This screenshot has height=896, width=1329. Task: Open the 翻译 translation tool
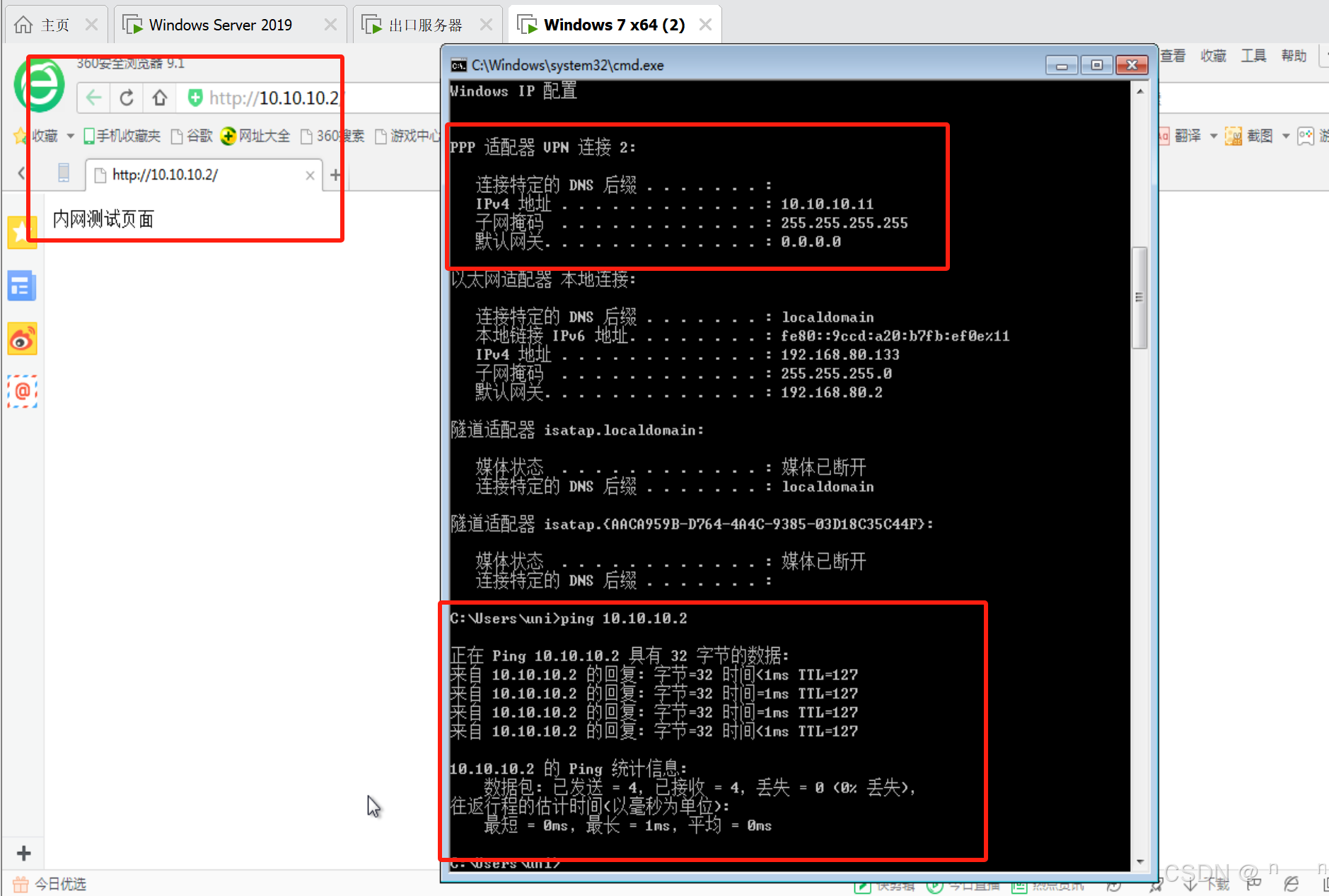click(x=1188, y=135)
